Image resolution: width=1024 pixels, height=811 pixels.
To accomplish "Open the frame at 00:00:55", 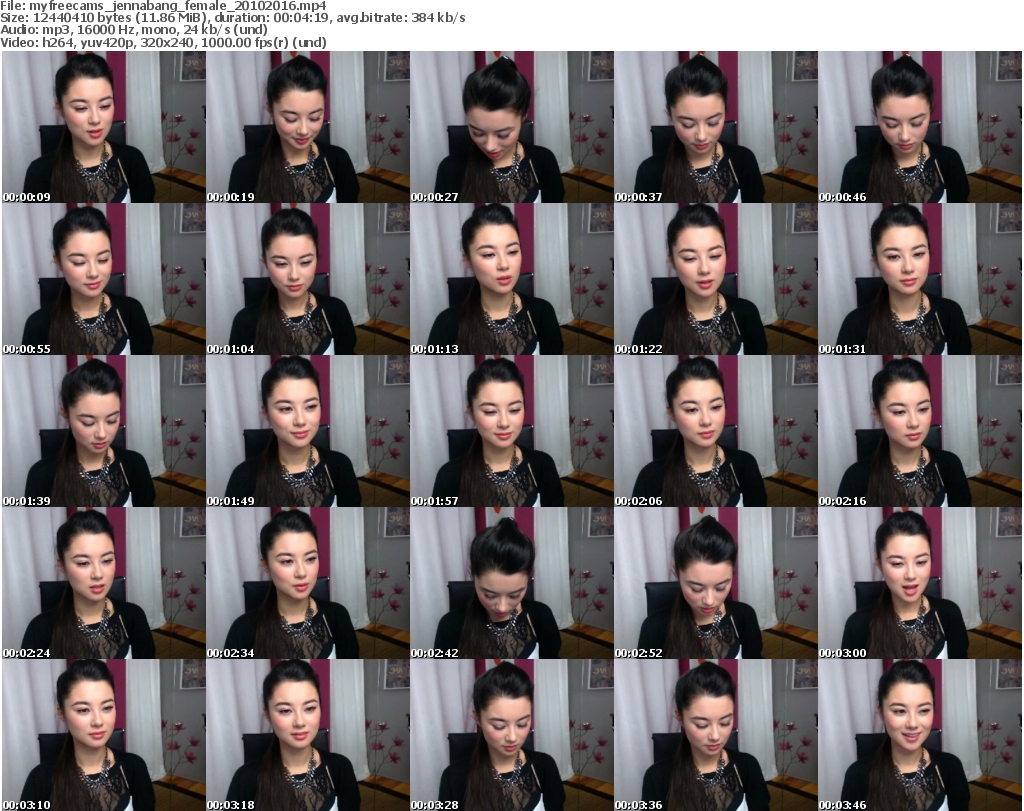I will pyautogui.click(x=104, y=279).
